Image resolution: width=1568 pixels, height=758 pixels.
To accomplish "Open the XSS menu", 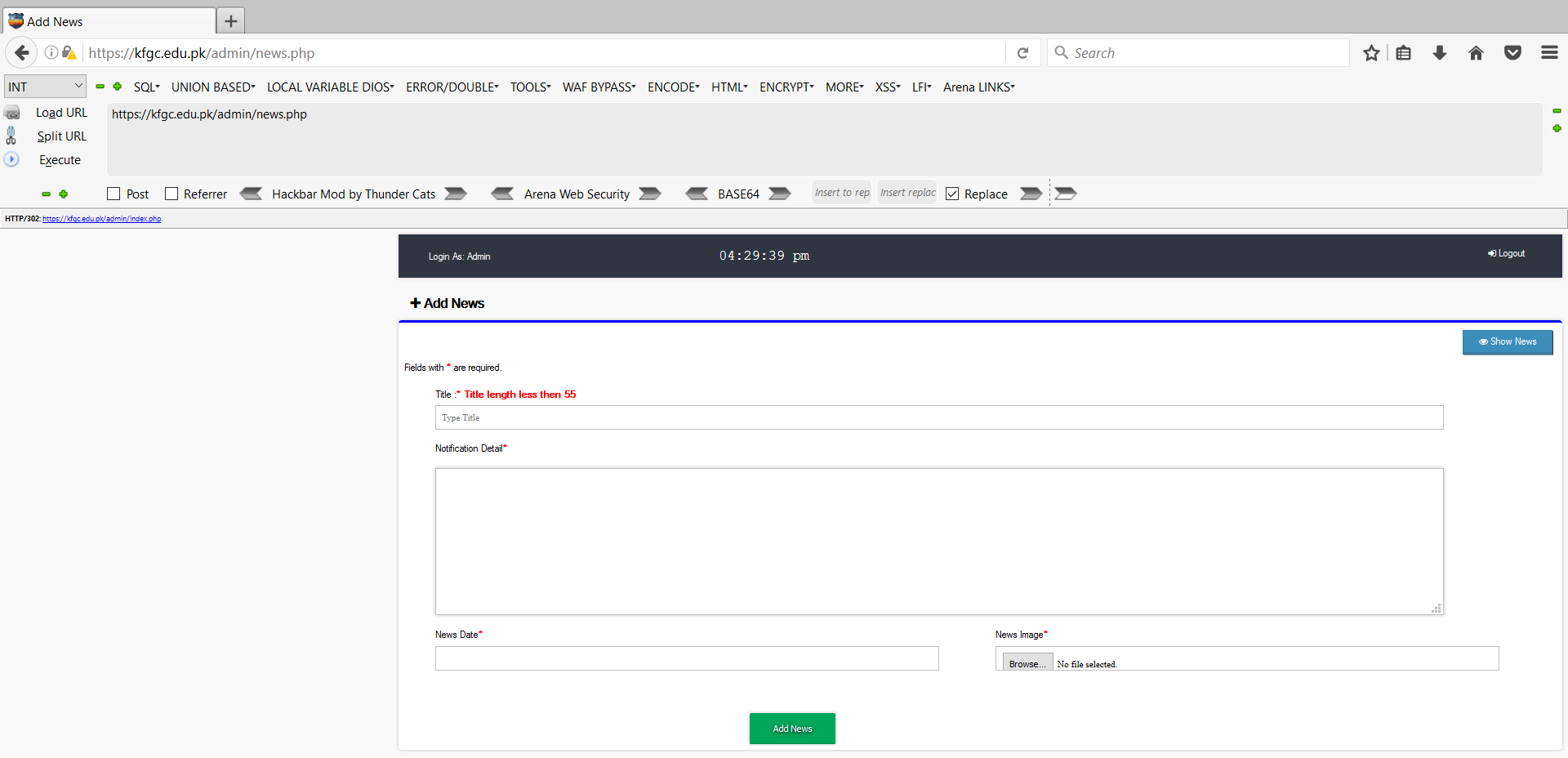I will click(x=888, y=87).
